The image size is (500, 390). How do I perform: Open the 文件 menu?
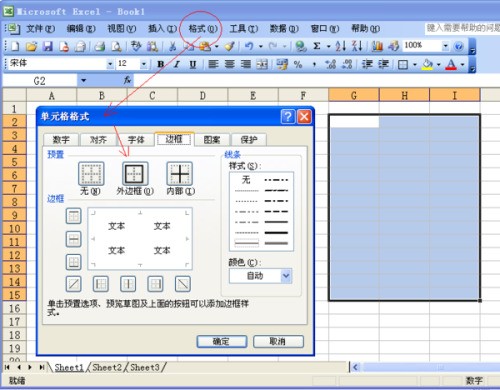[x=41, y=29]
